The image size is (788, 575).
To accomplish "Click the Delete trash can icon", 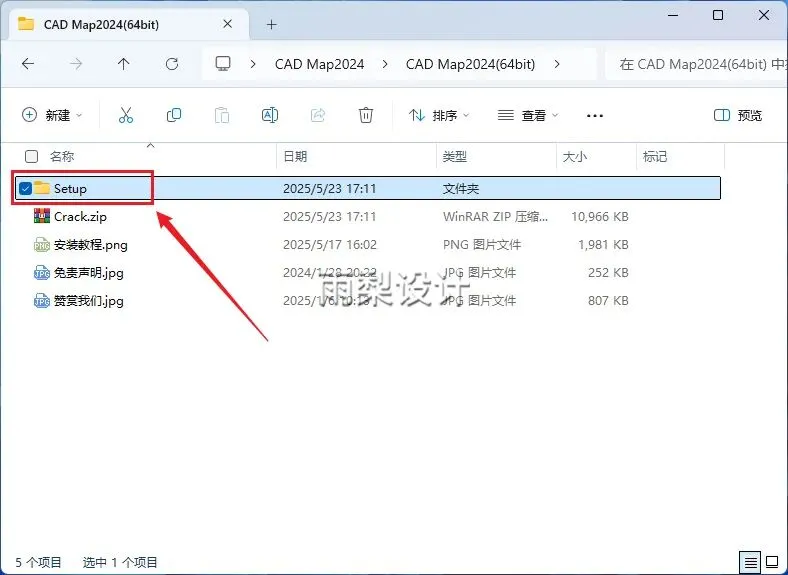I will (366, 115).
